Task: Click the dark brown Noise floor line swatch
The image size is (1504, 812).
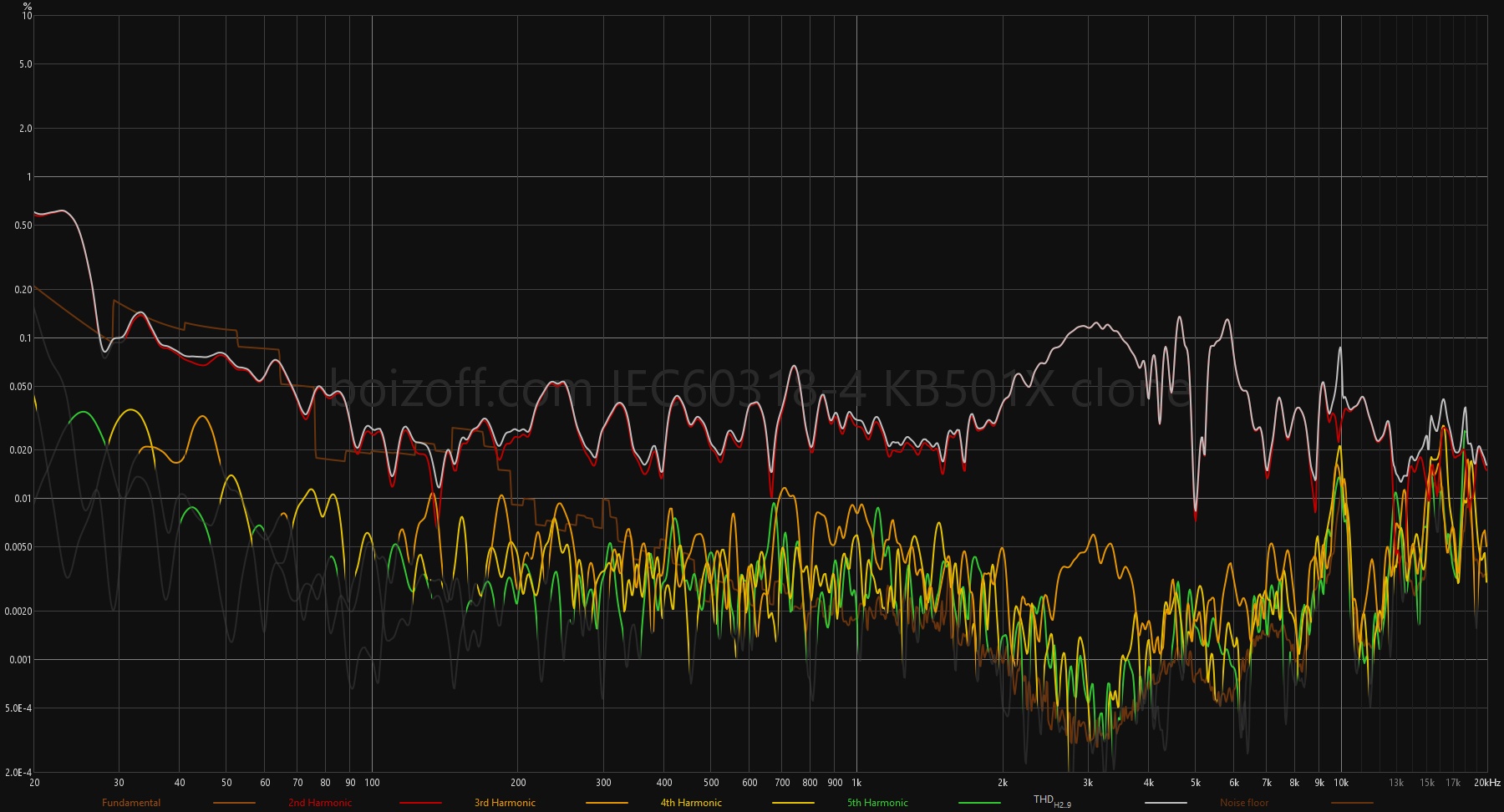Action: [x=1352, y=803]
